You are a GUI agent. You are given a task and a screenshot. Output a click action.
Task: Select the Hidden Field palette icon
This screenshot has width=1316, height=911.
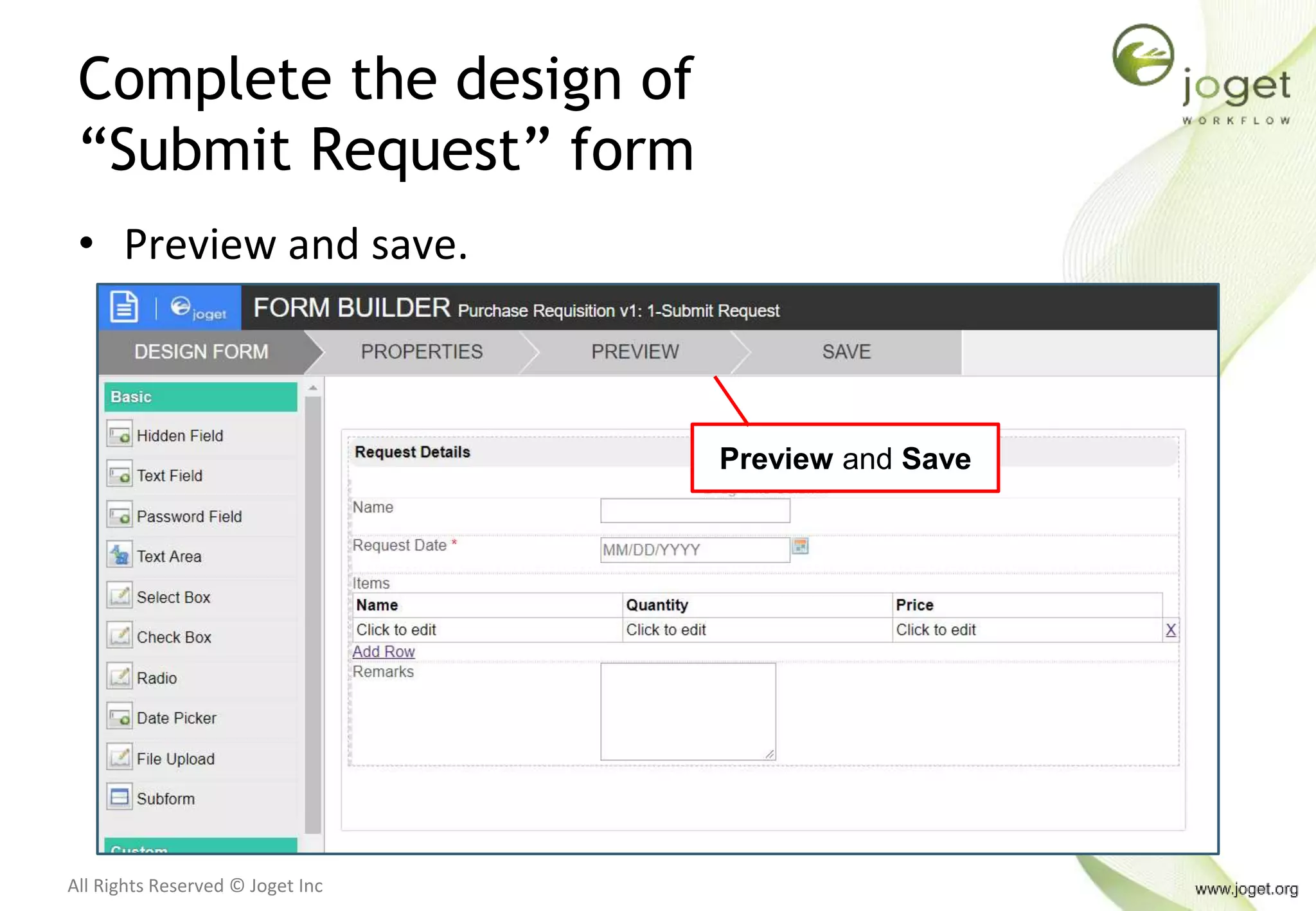click(120, 435)
